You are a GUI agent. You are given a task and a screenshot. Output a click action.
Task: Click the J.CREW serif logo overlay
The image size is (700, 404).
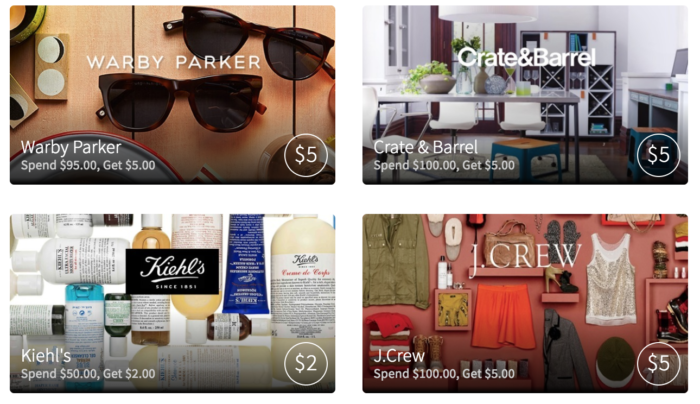coord(525,257)
